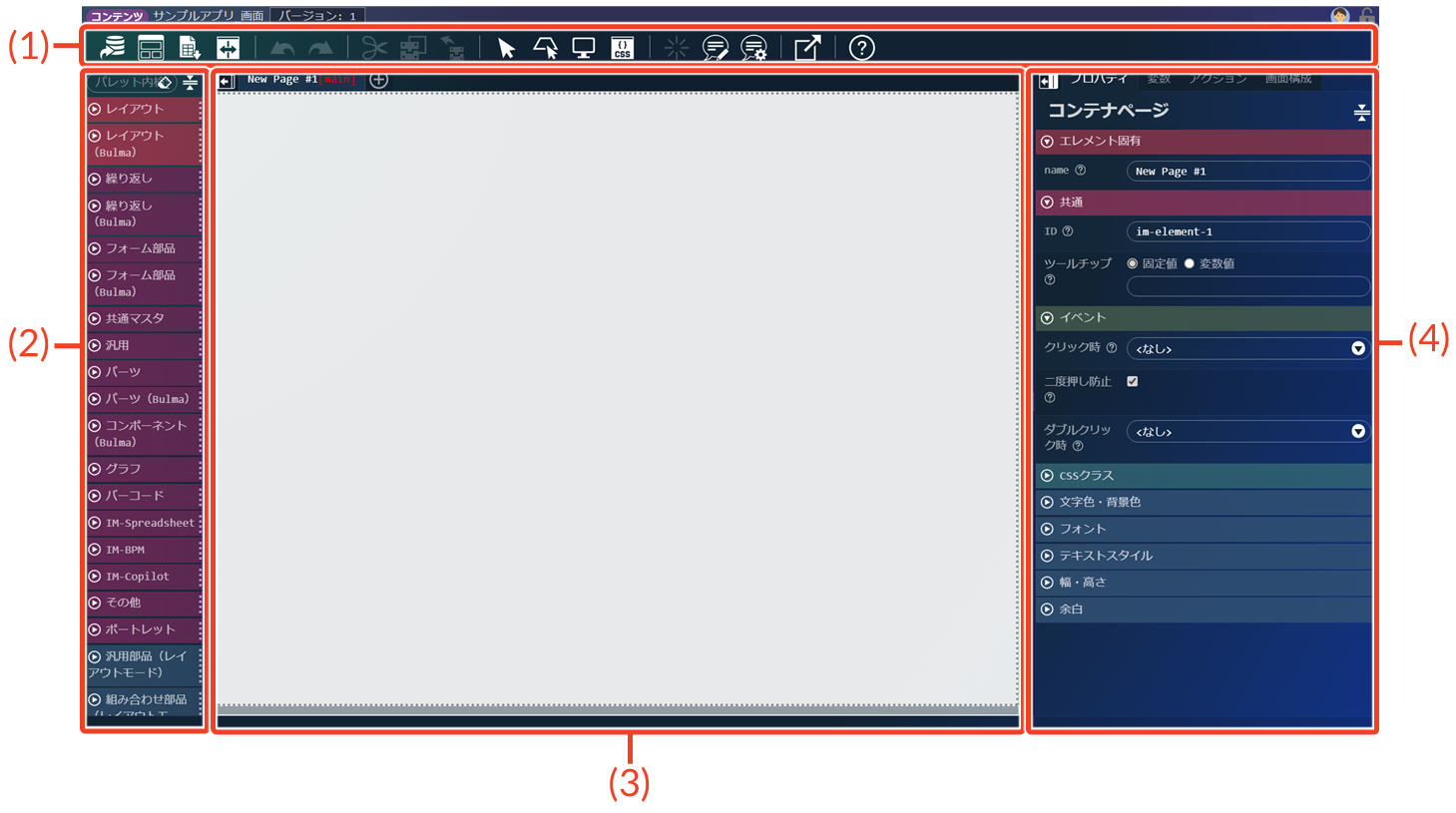Switch to the アクション tab
1456x813 pixels.
click(x=1217, y=79)
